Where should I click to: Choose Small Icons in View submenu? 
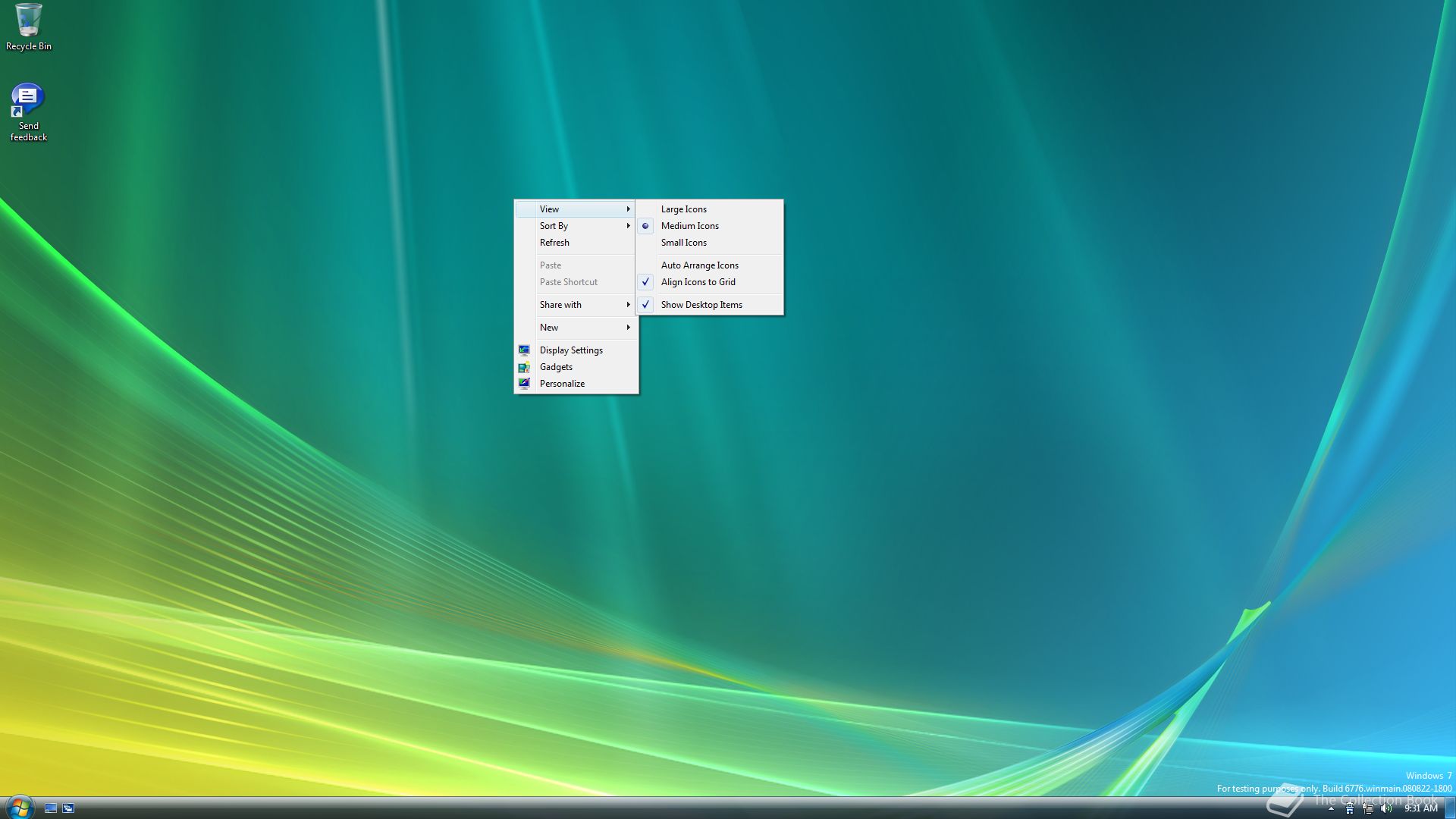(x=709, y=243)
